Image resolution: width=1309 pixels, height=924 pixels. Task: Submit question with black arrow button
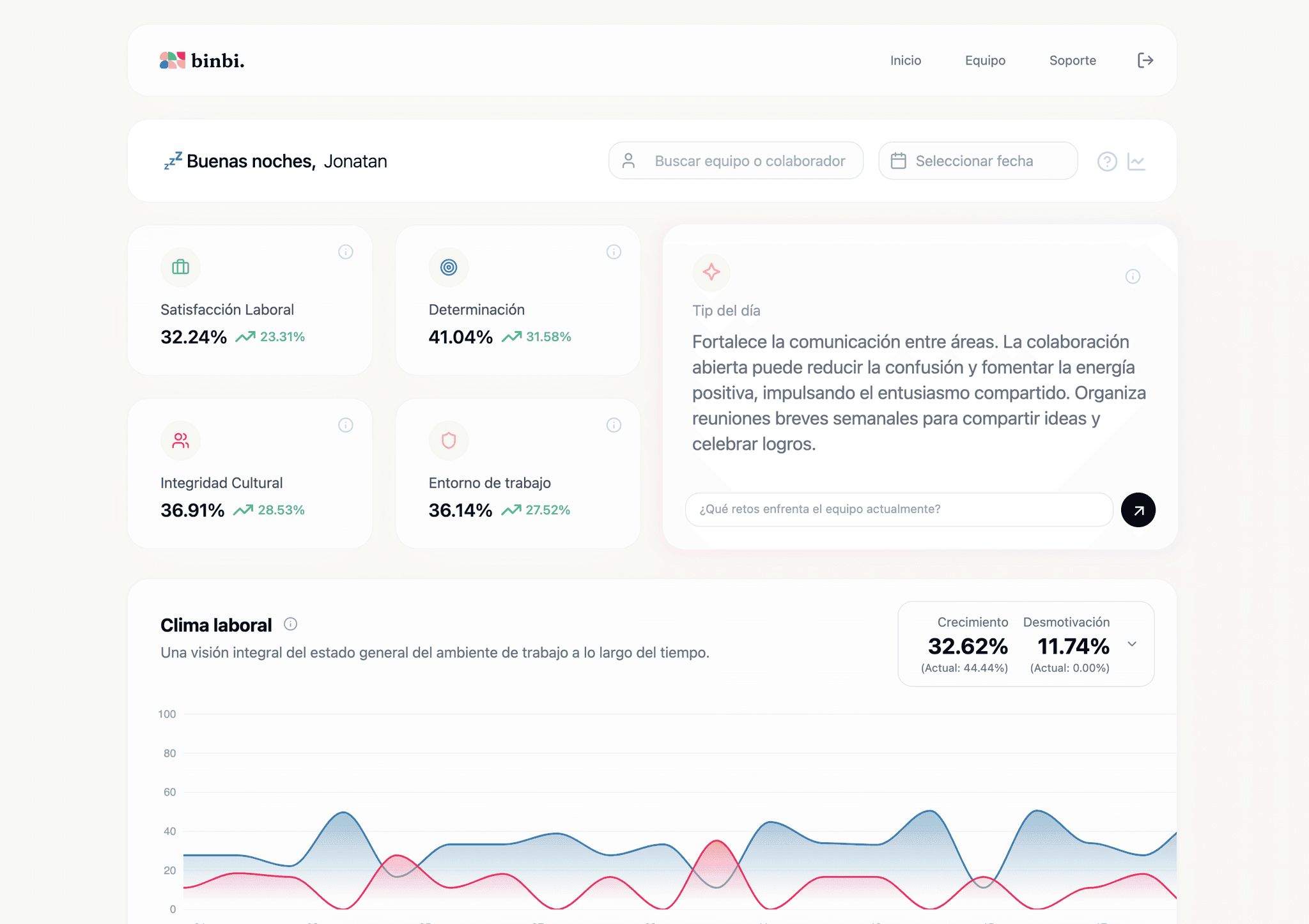point(1138,510)
